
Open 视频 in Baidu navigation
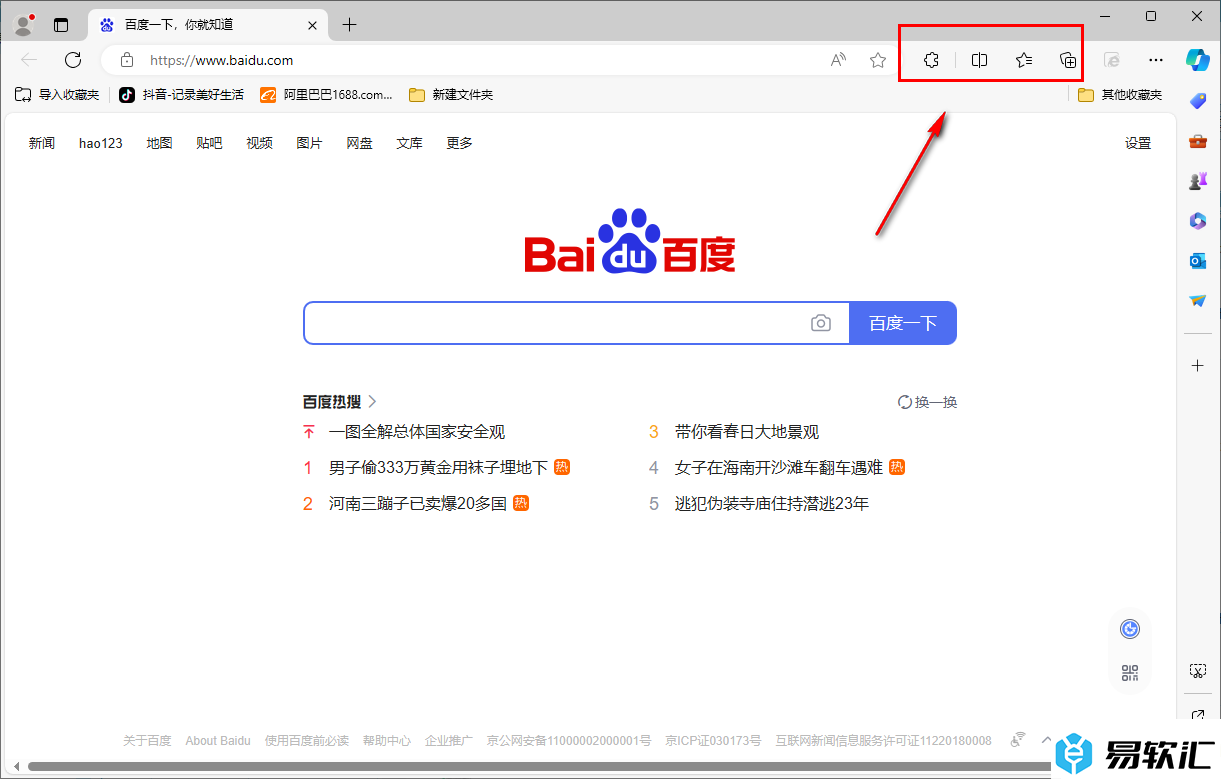[259, 143]
